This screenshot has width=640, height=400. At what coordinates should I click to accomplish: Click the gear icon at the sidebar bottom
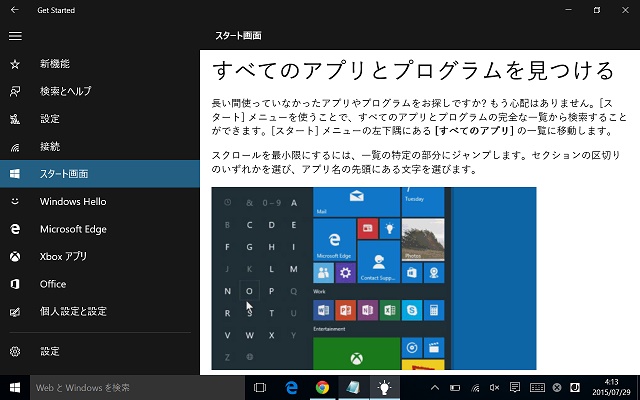pos(15,351)
